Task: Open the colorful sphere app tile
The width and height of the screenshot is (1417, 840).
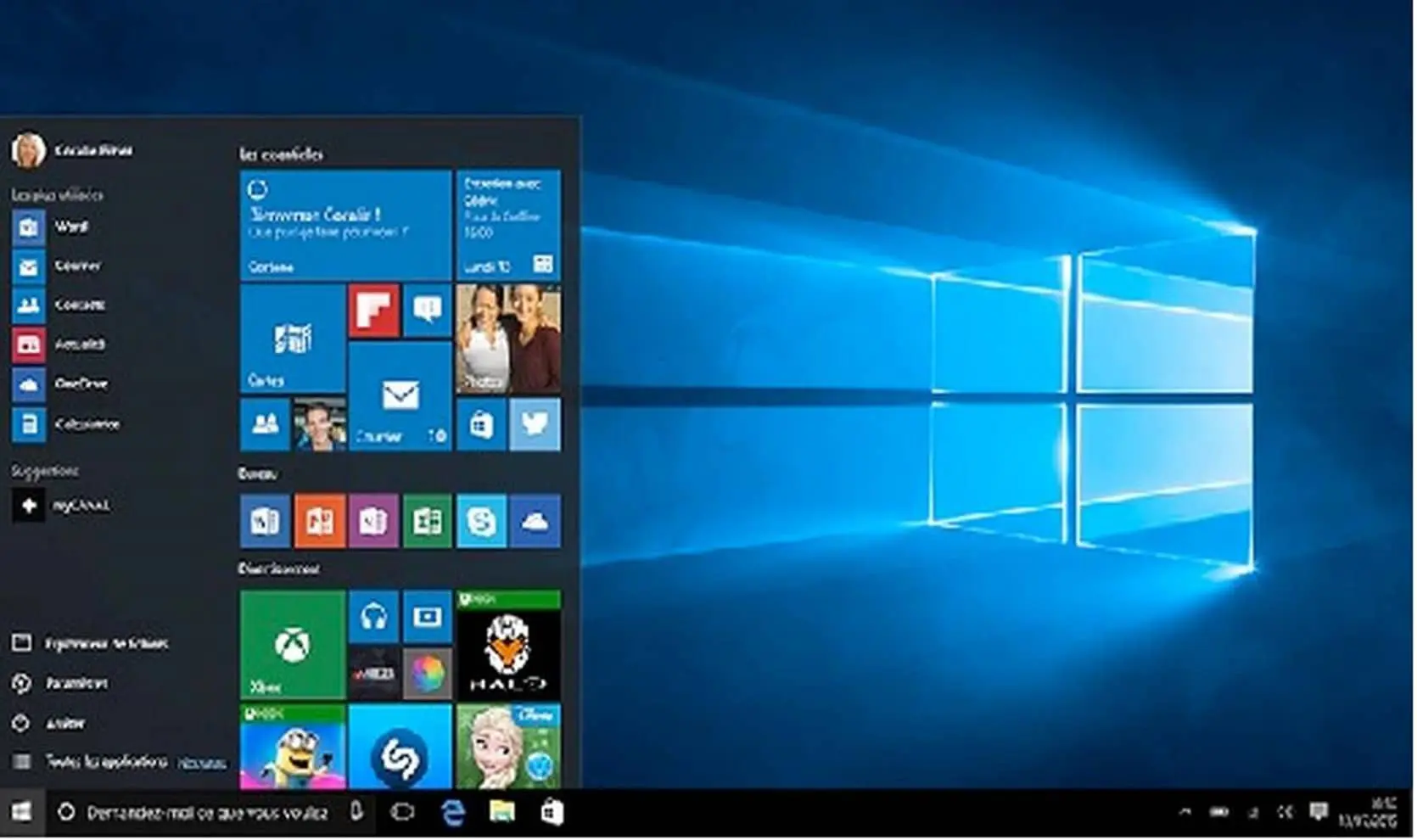Action: [x=427, y=674]
